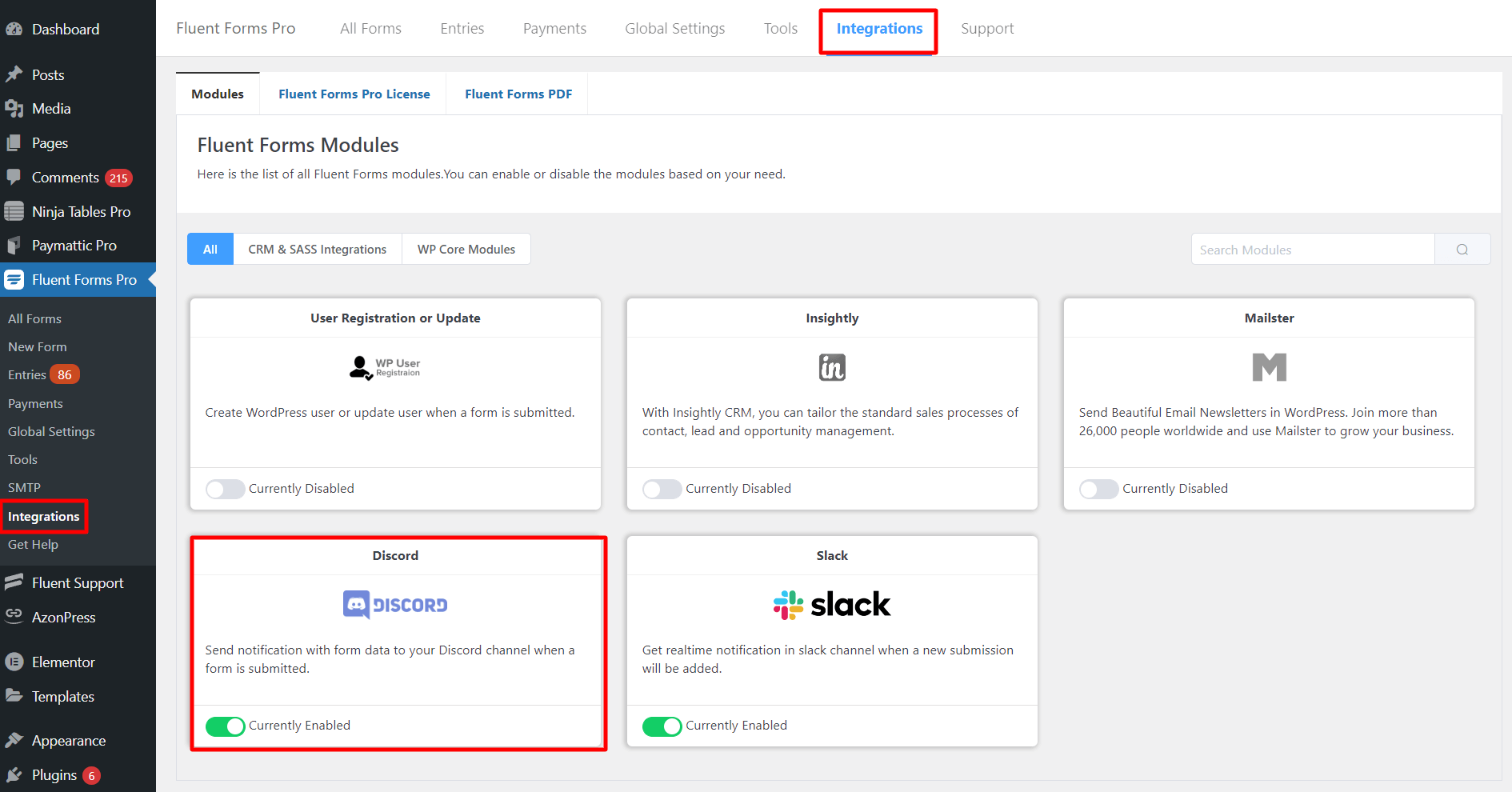1512x792 pixels.
Task: Click the Fluent Forms Pro sidebar icon
Action: coord(14,280)
